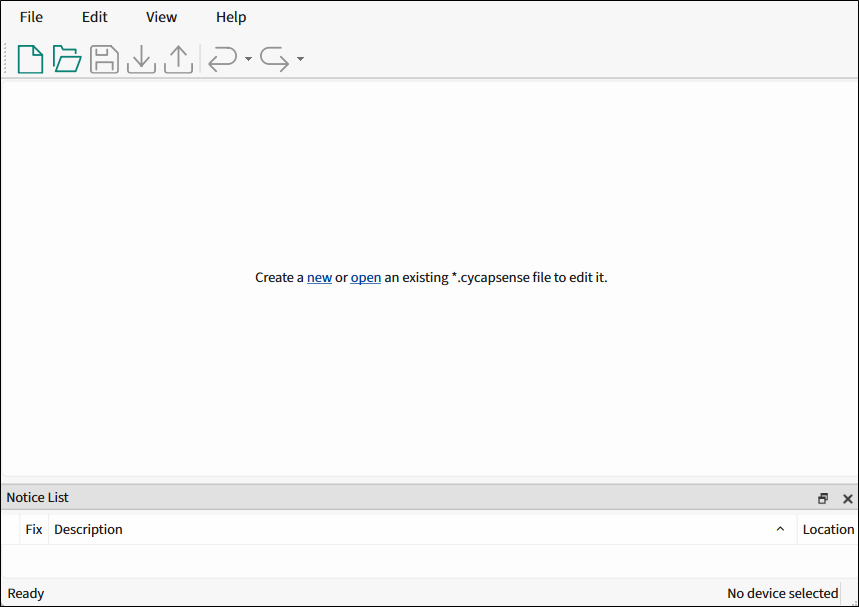Close the Notice List panel

coord(848,498)
